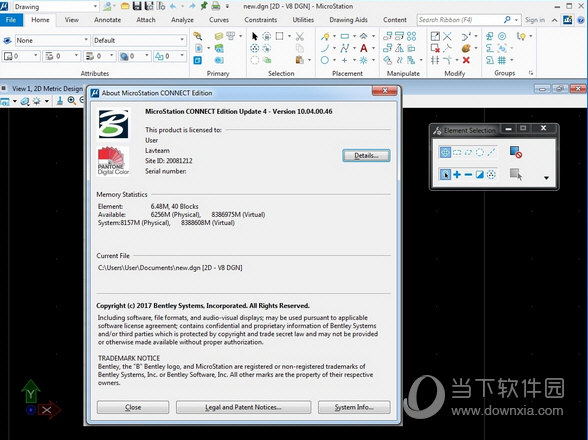Open the File backstage tab

(11, 20)
